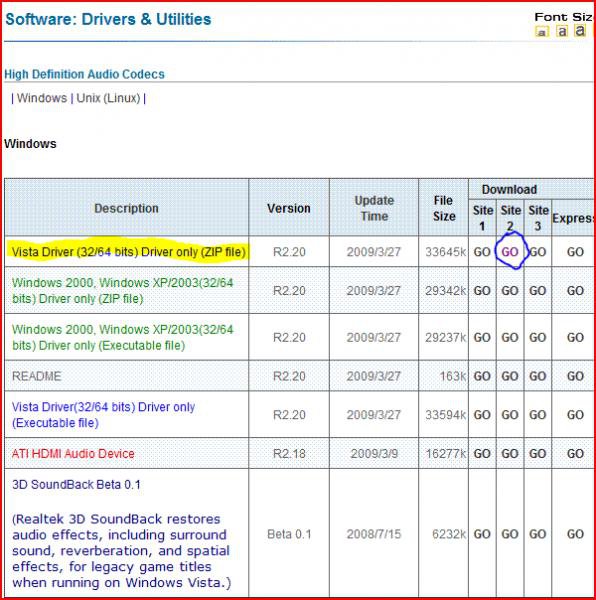This screenshot has height=600, width=596.
Task: Click file size 33645k cell
Action: coord(446,252)
